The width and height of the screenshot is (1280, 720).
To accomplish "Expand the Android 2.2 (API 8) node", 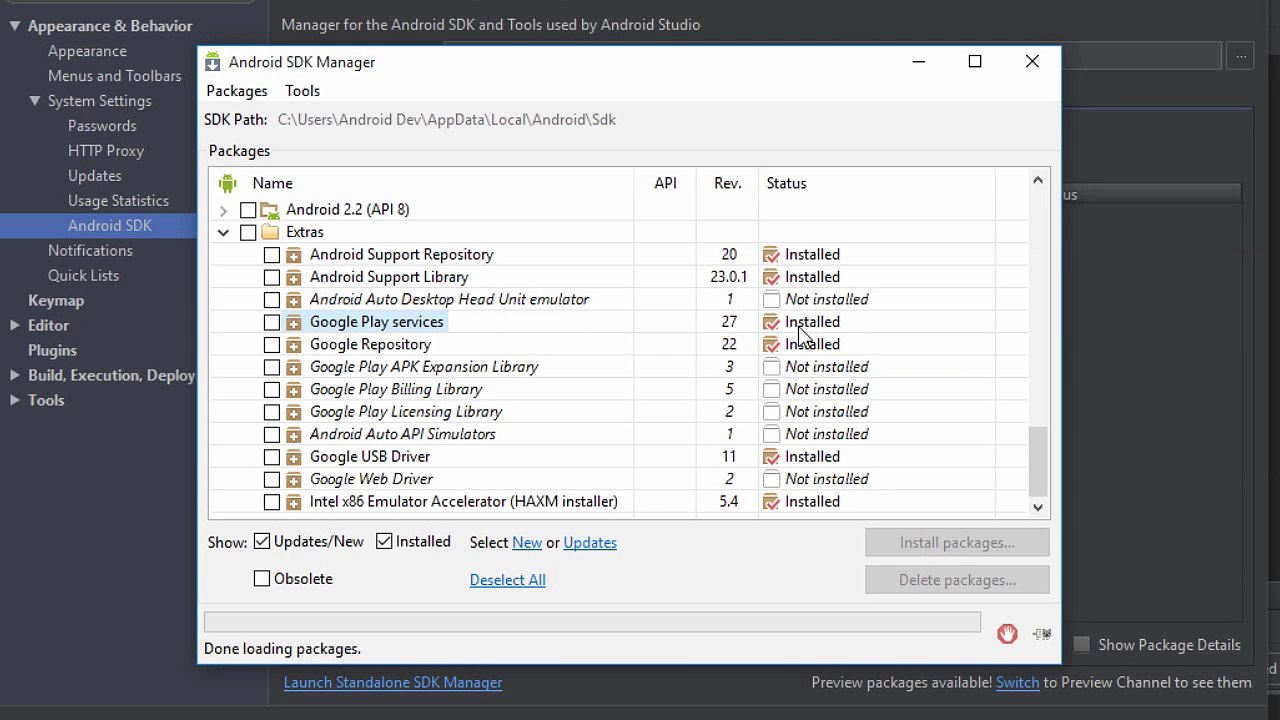I will (x=223, y=210).
